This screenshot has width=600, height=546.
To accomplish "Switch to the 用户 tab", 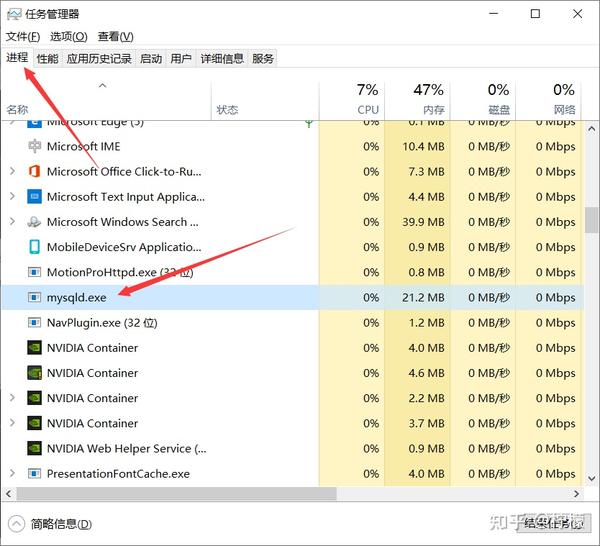I will tap(181, 59).
